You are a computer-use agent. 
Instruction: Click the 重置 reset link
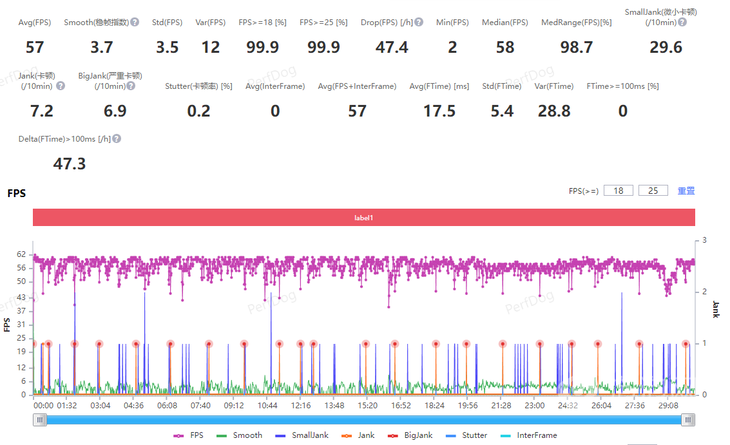[x=686, y=190]
